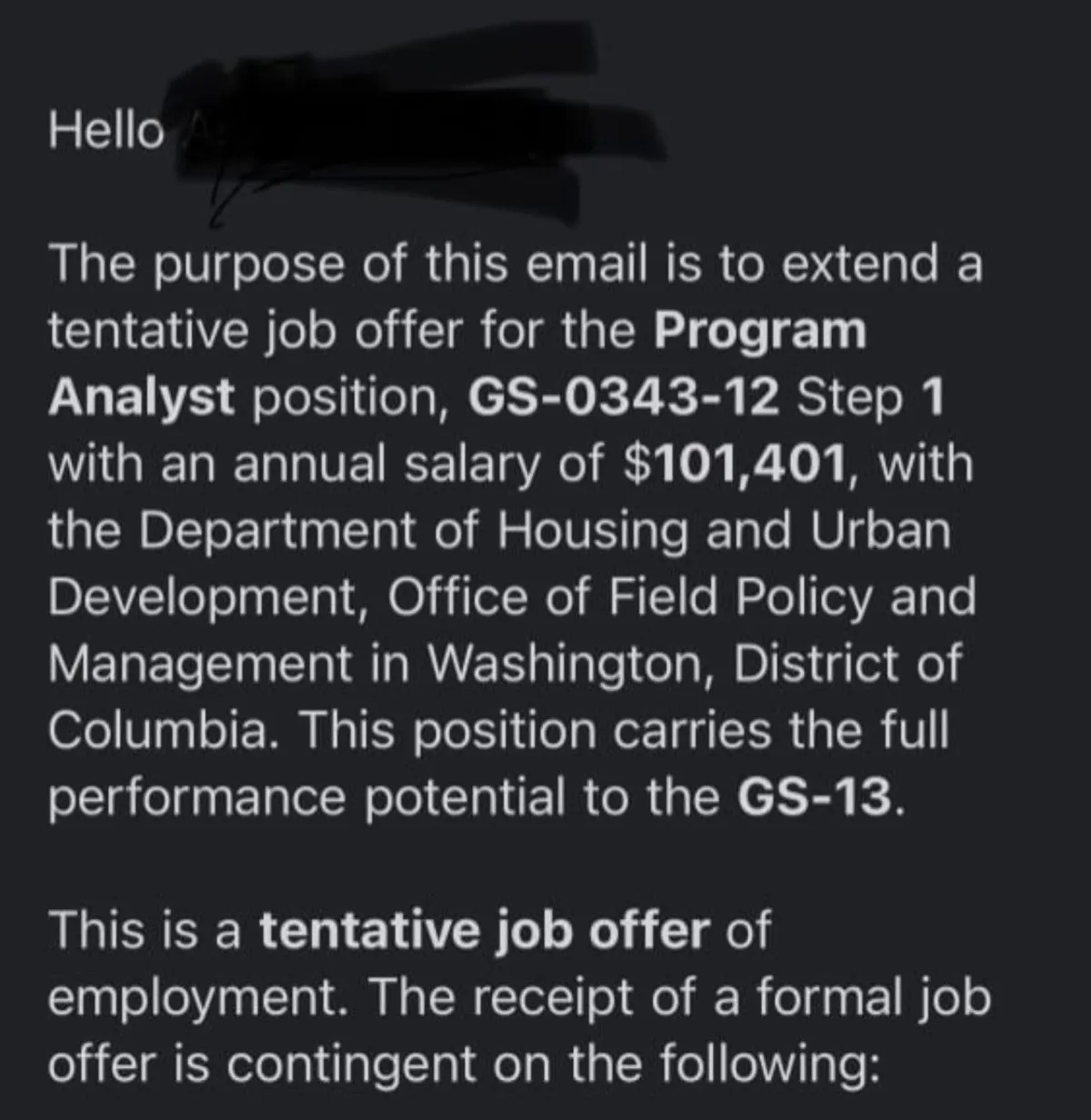The width and height of the screenshot is (1091, 1120).
Task: Click the words "Housing and Urban"
Action: [724, 532]
